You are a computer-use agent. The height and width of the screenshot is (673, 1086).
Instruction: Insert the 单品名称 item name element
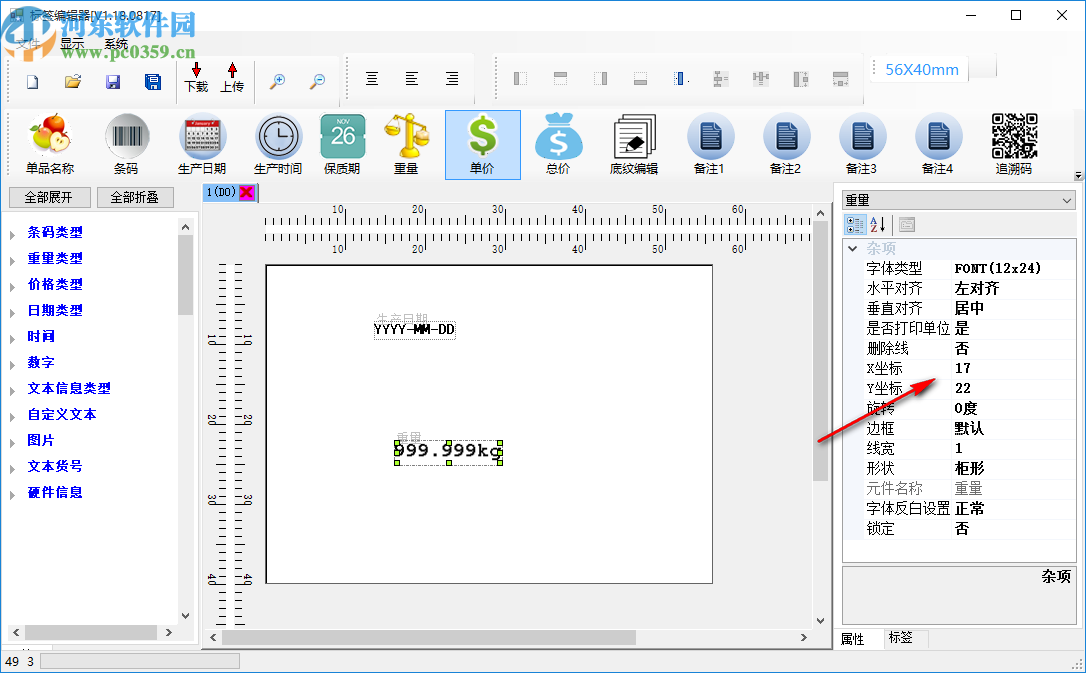[x=50, y=145]
